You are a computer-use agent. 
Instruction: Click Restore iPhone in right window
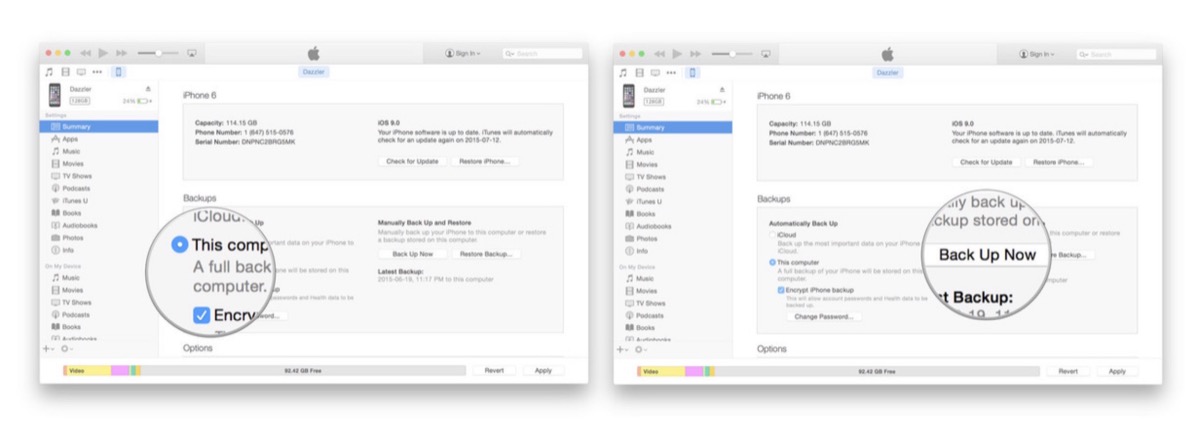[x=1058, y=161]
